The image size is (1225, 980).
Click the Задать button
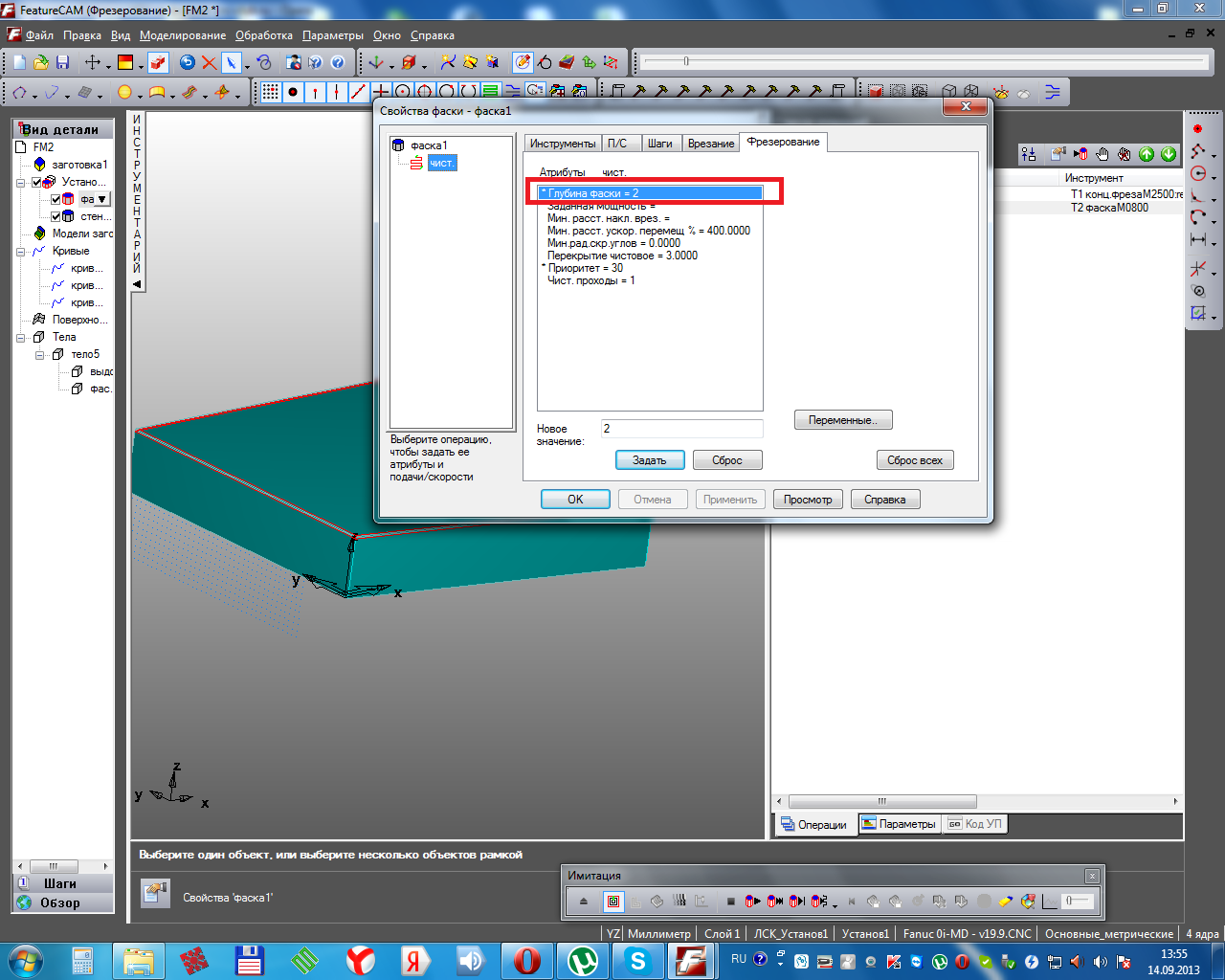(x=650, y=460)
